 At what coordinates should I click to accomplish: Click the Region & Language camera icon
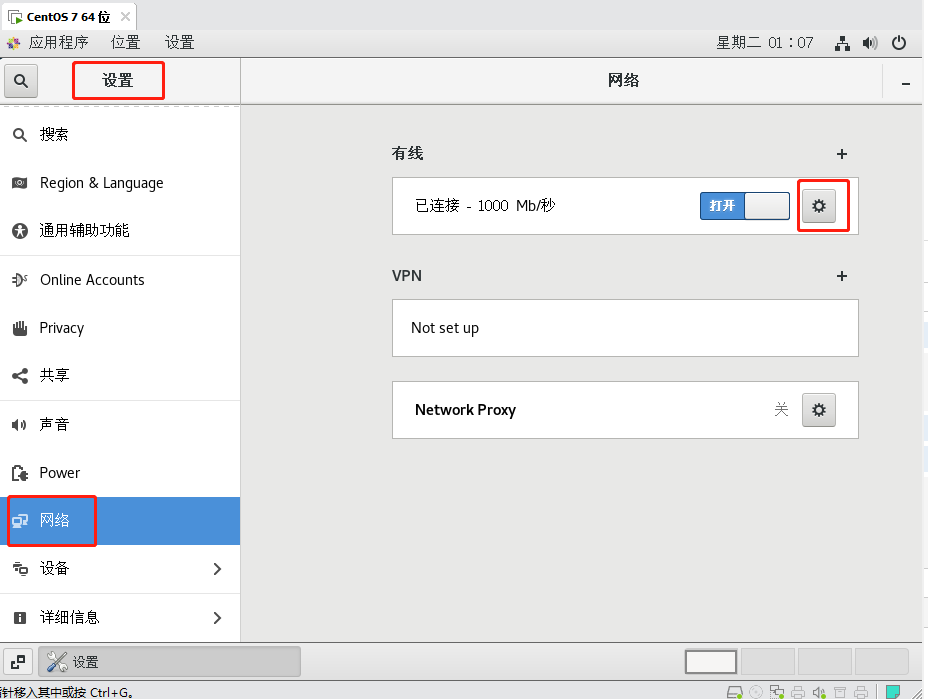click(x=20, y=183)
